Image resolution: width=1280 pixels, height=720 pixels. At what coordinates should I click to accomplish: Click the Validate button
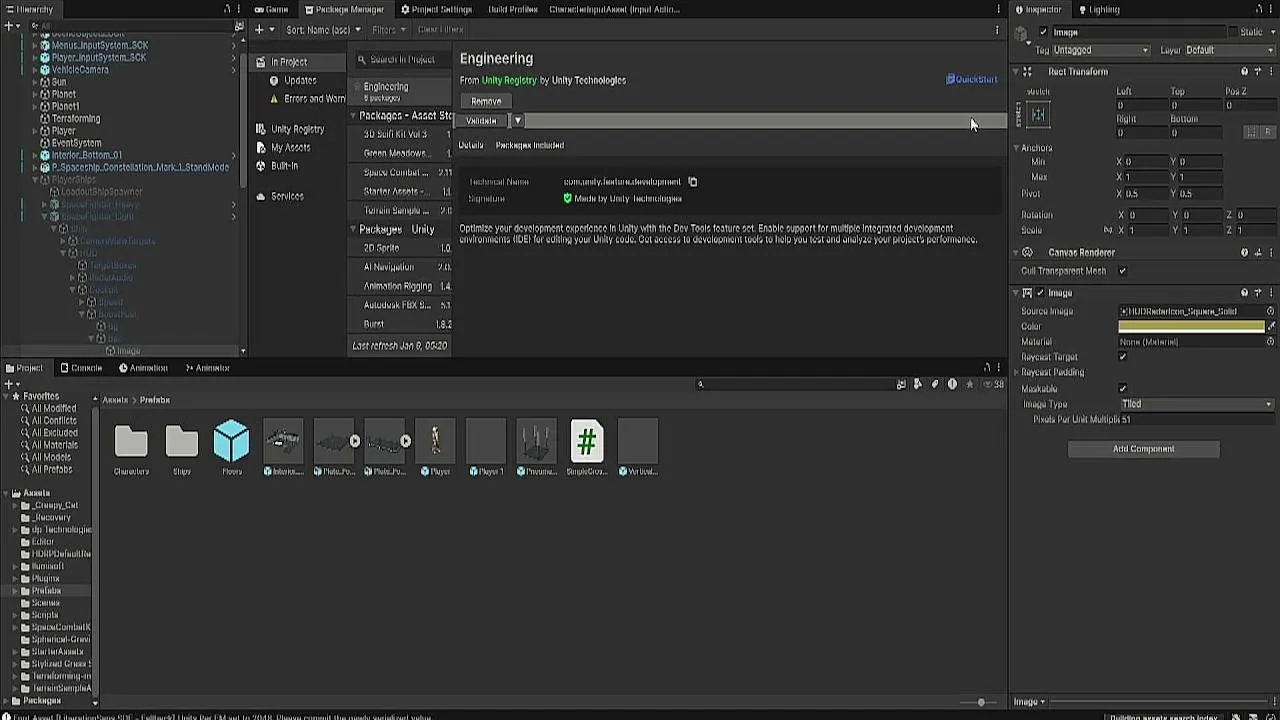(x=481, y=121)
